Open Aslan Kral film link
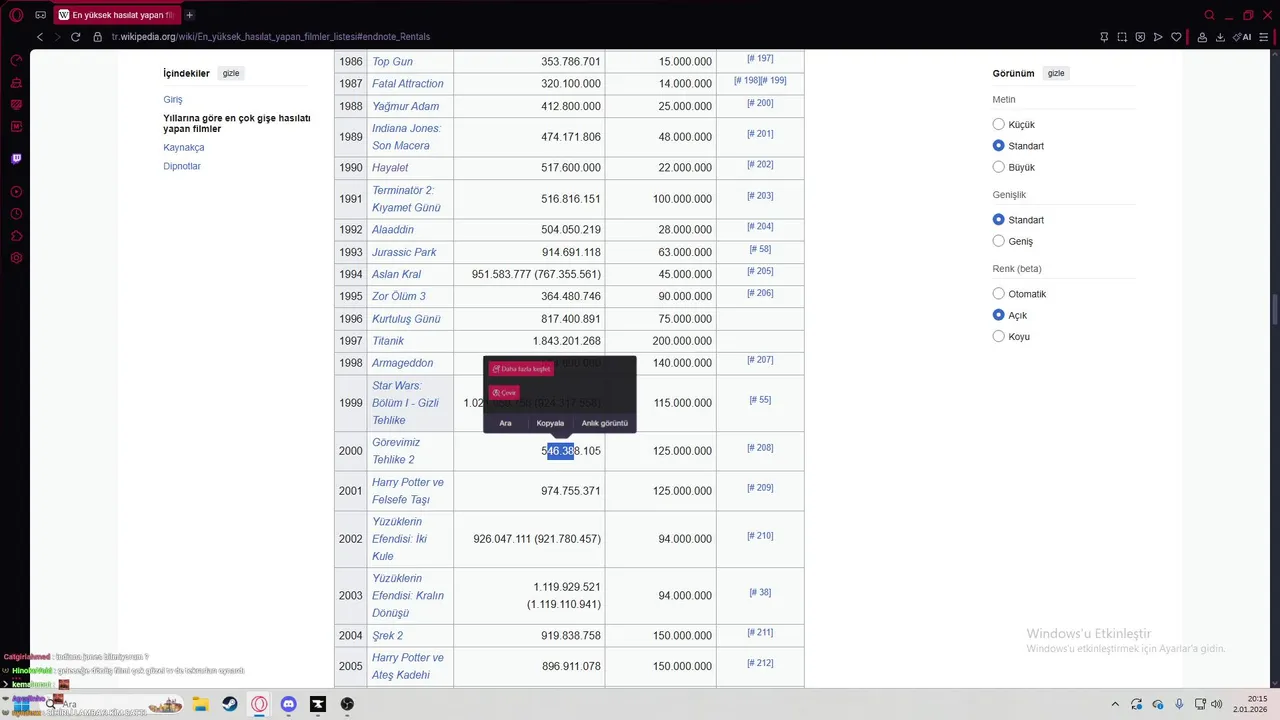The height and width of the screenshot is (720, 1280). pyautogui.click(x=396, y=274)
